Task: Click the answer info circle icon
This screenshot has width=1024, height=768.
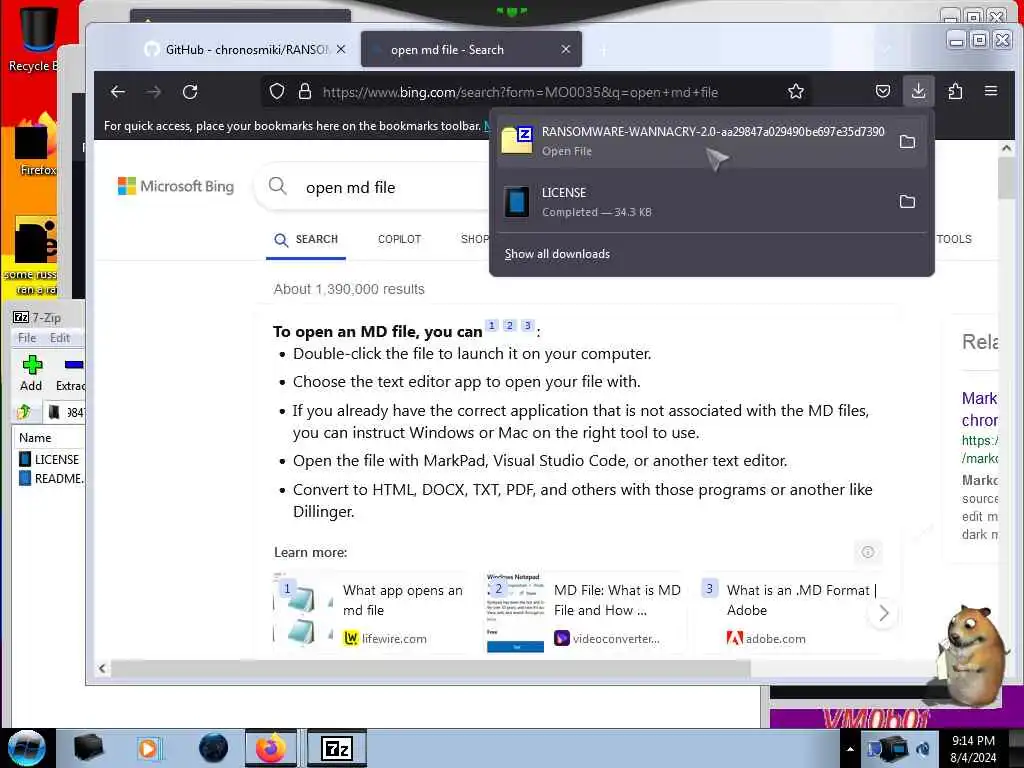Action: pyautogui.click(x=867, y=552)
